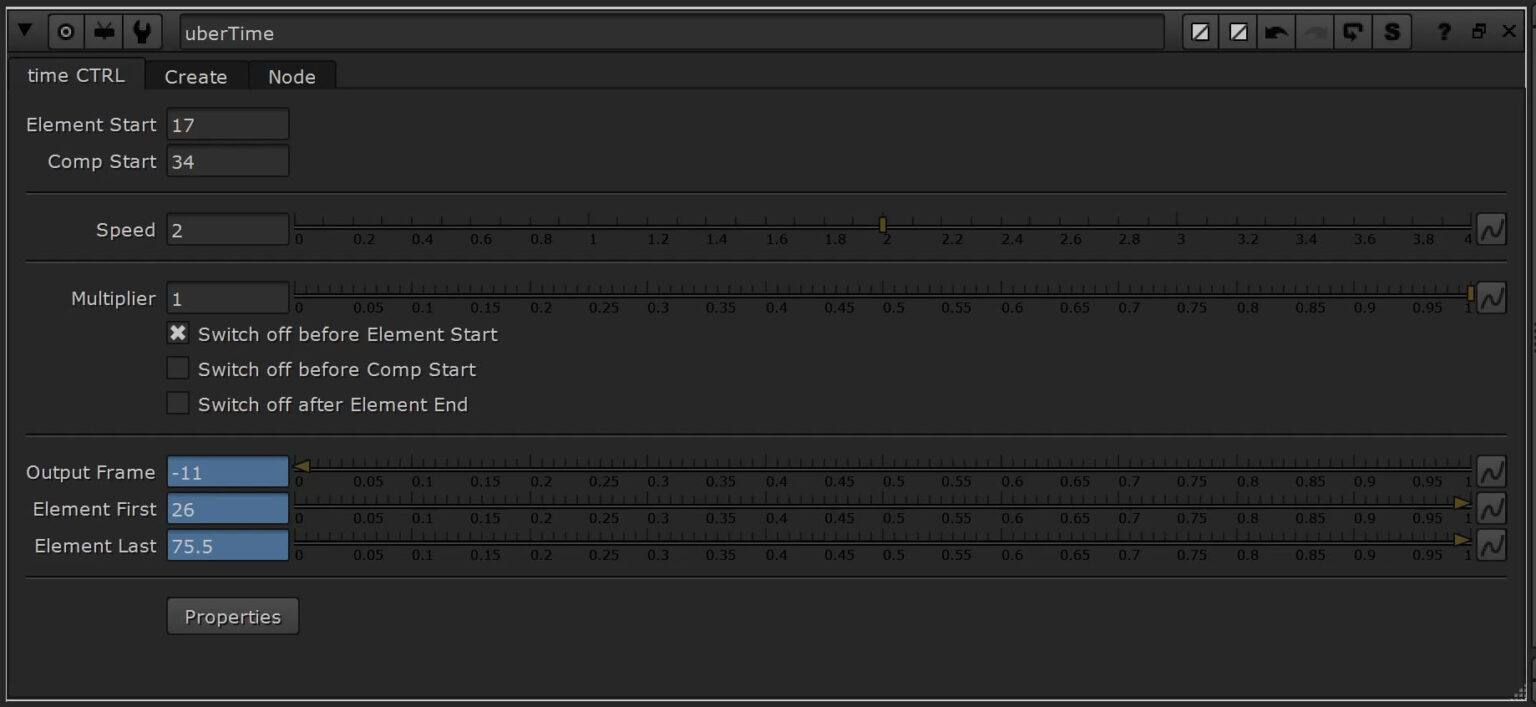Collapse the uberTime panel with triangle arrow
Screen dimensions: 1536x707
point(25,32)
